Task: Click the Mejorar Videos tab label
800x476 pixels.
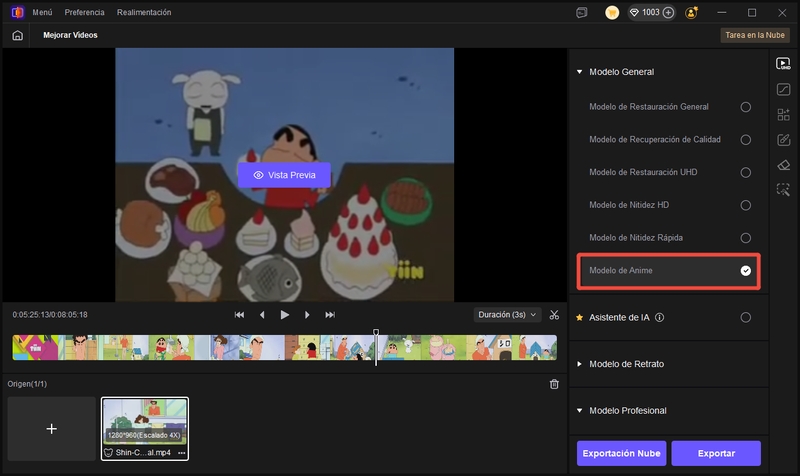Action: click(x=70, y=35)
